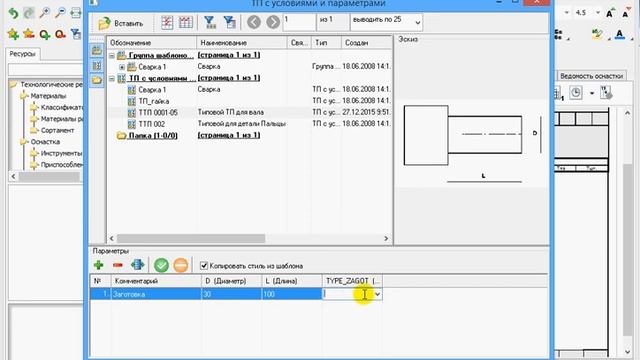Click the Обозначение column header
640x360 pixels.
151,42
